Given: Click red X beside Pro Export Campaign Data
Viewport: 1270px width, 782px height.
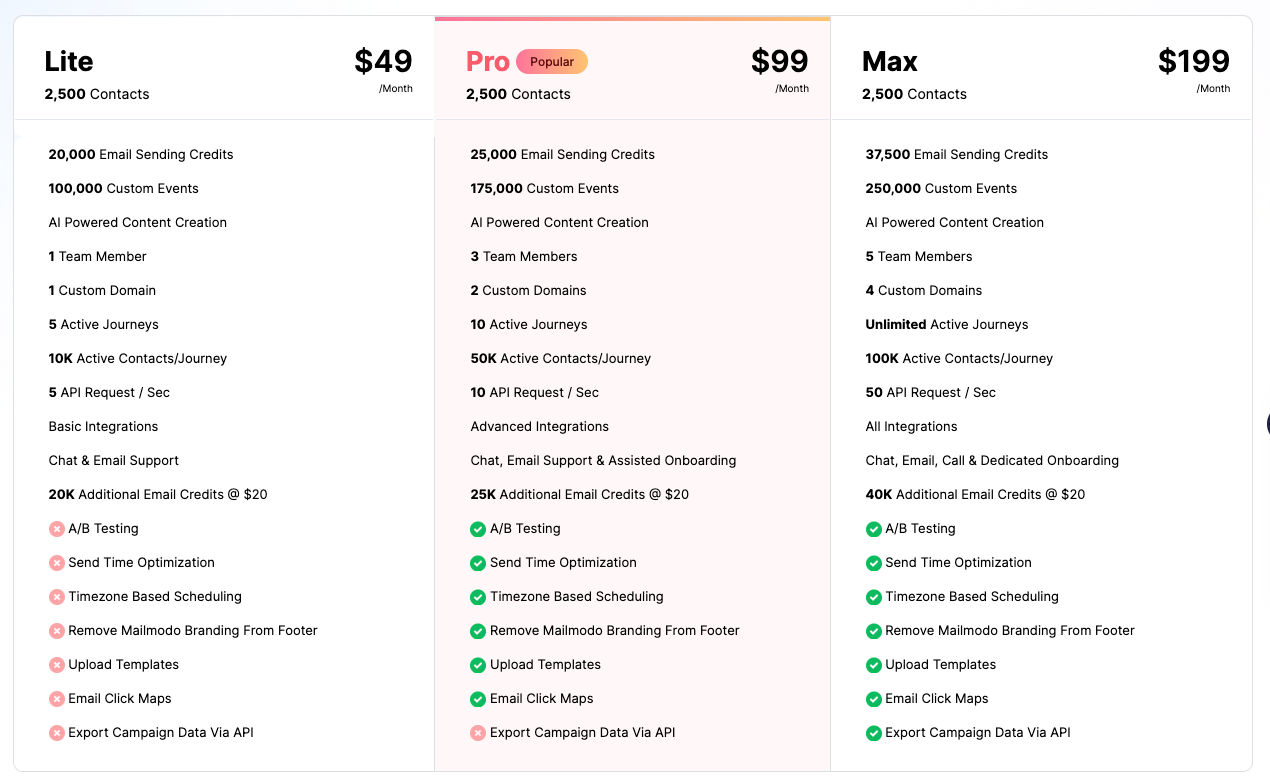Looking at the screenshot, I should click(478, 733).
